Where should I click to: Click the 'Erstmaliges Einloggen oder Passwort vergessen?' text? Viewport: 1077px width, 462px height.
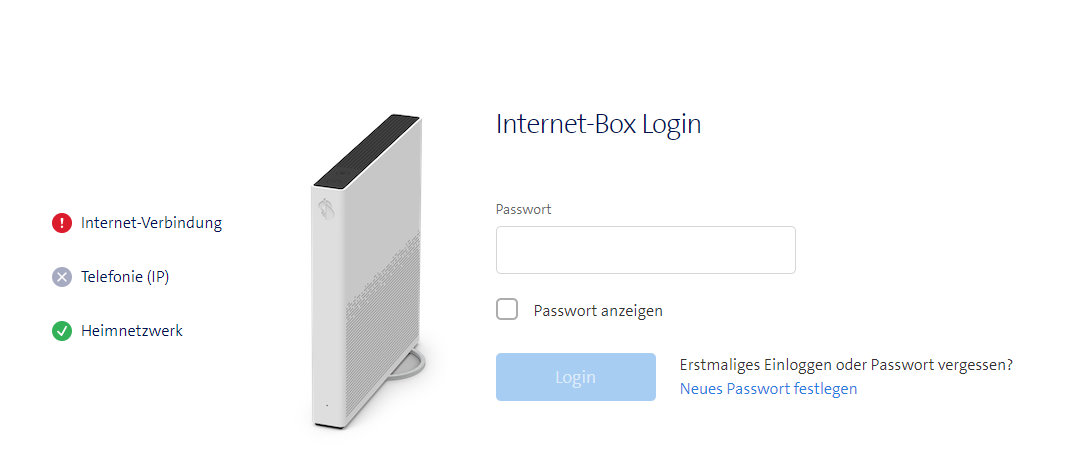(846, 365)
